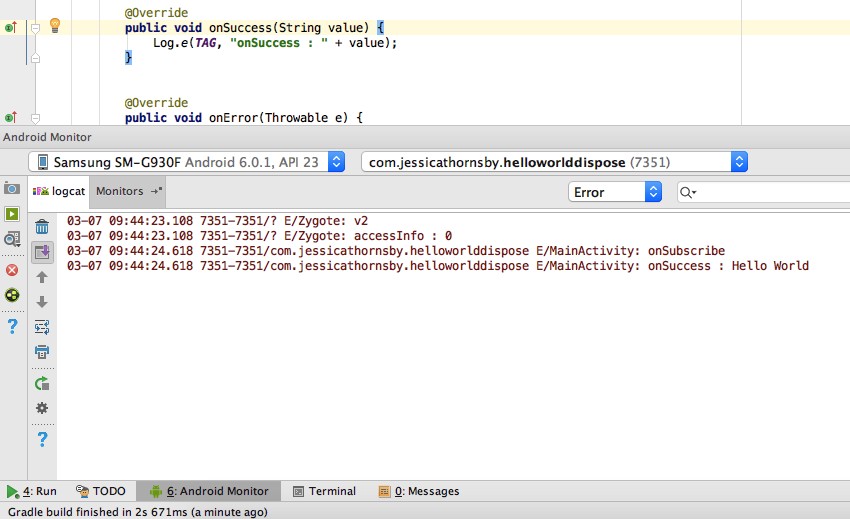Click the Android Monitor panel title
The image size is (850, 520).
[x=47, y=137]
